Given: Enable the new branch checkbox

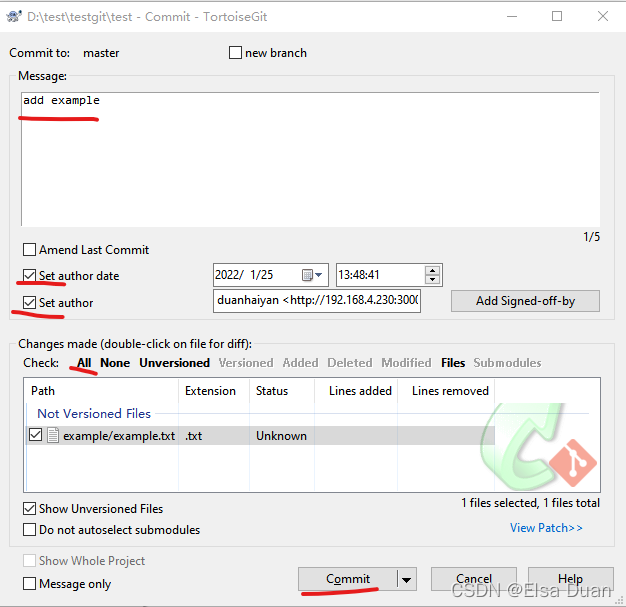Looking at the screenshot, I should 235,52.
